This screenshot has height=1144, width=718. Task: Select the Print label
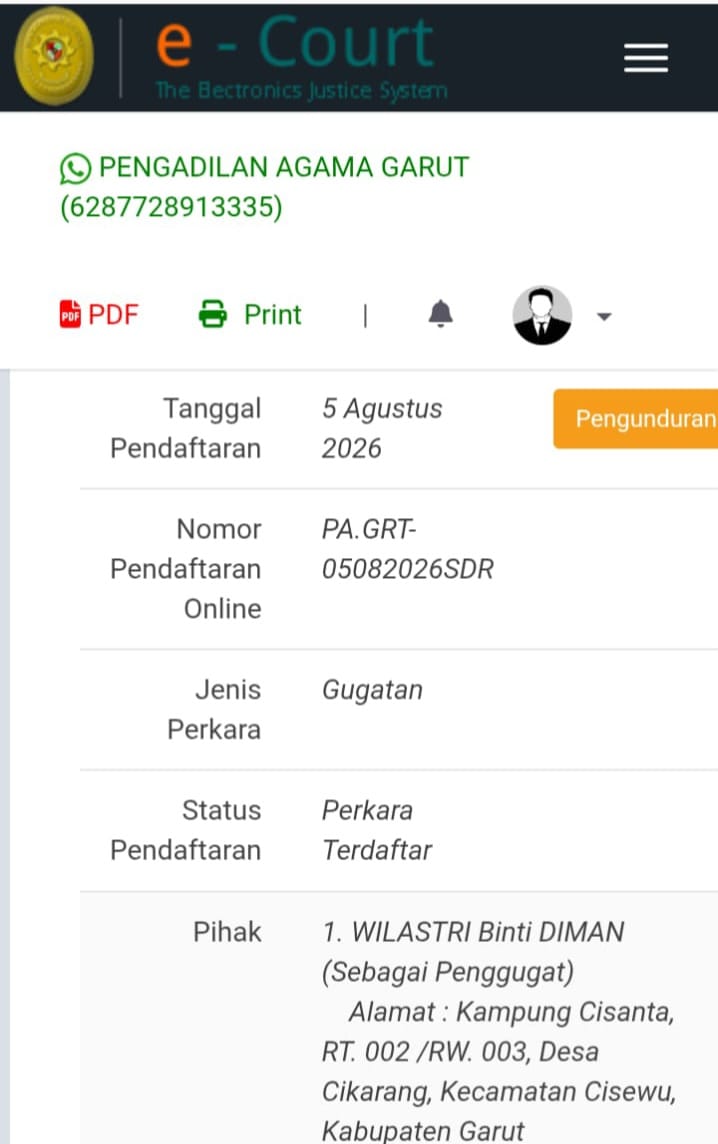pyautogui.click(x=272, y=314)
